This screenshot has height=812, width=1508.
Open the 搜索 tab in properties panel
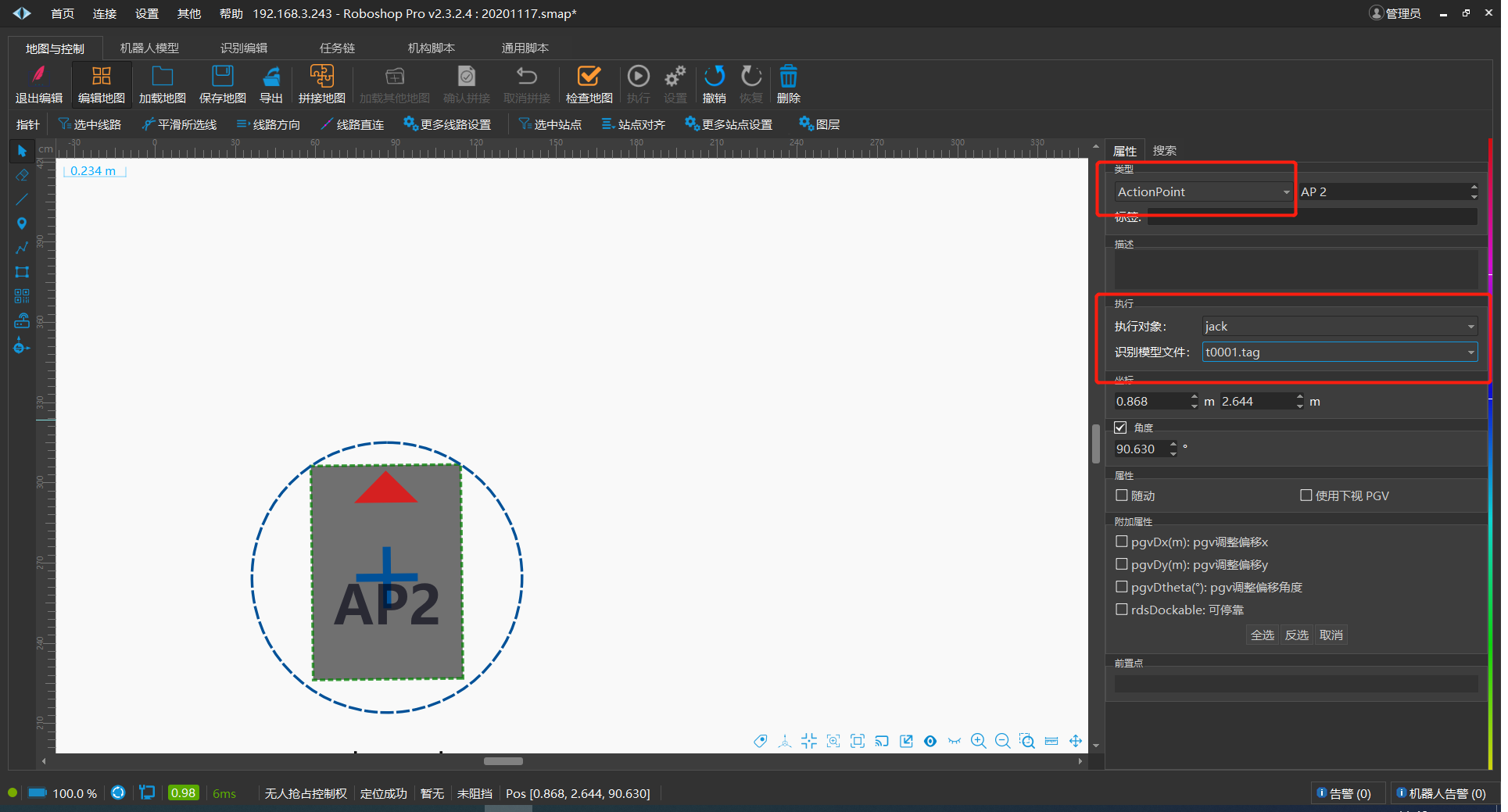point(1164,151)
